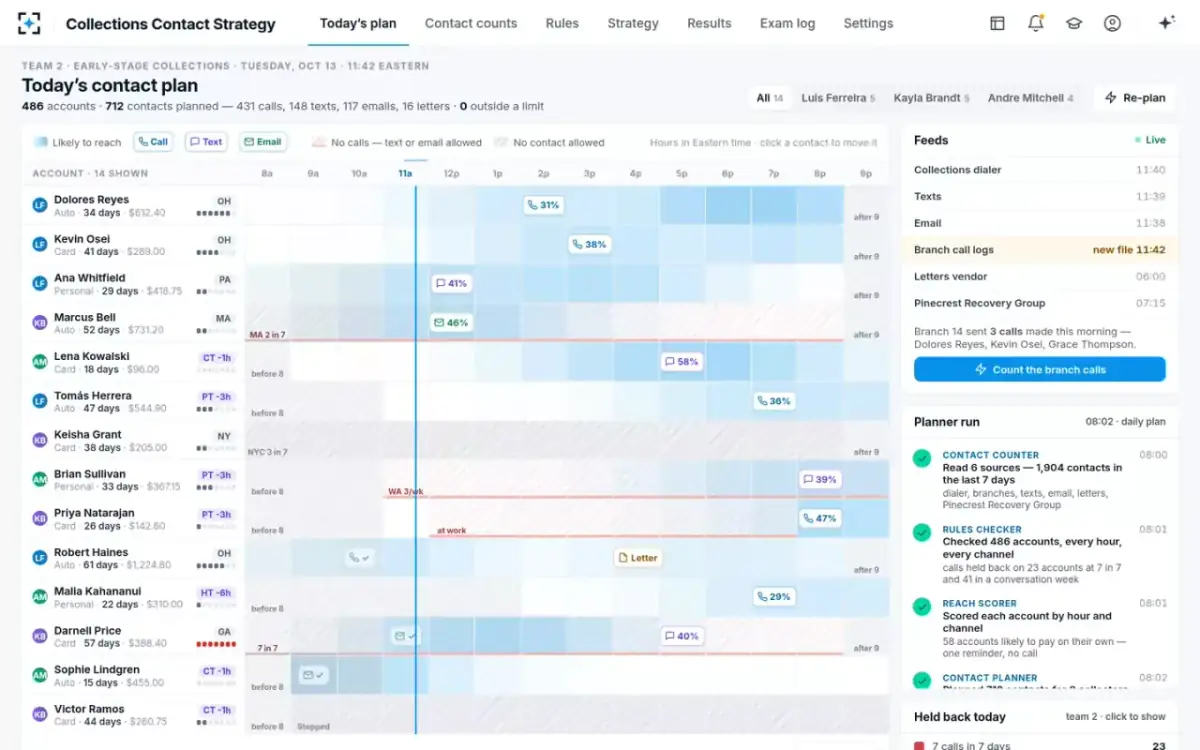This screenshot has height=750, width=1200.
Task: Open the Exam log tab
Action: 787,23
